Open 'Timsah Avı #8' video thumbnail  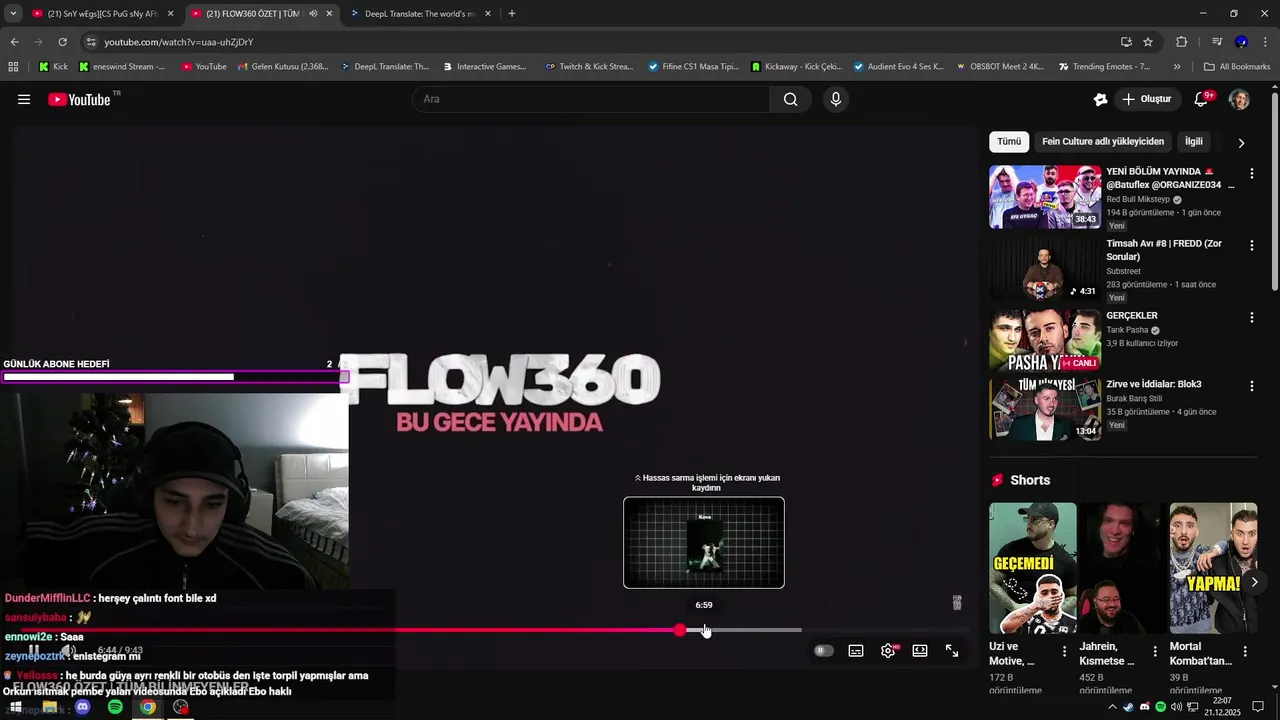coord(1045,269)
